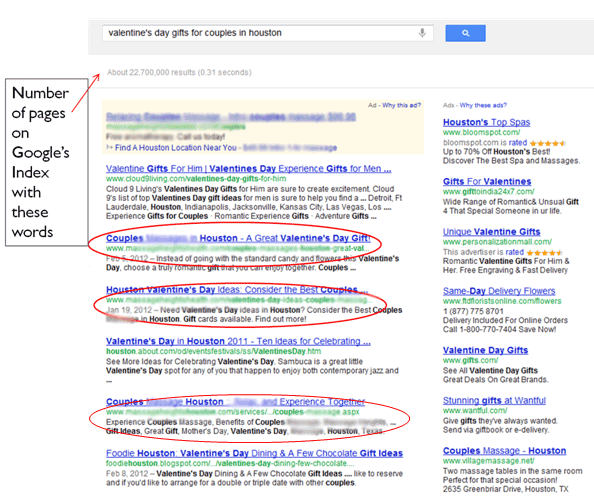Click URL www.wantful.com/

(x=475, y=411)
